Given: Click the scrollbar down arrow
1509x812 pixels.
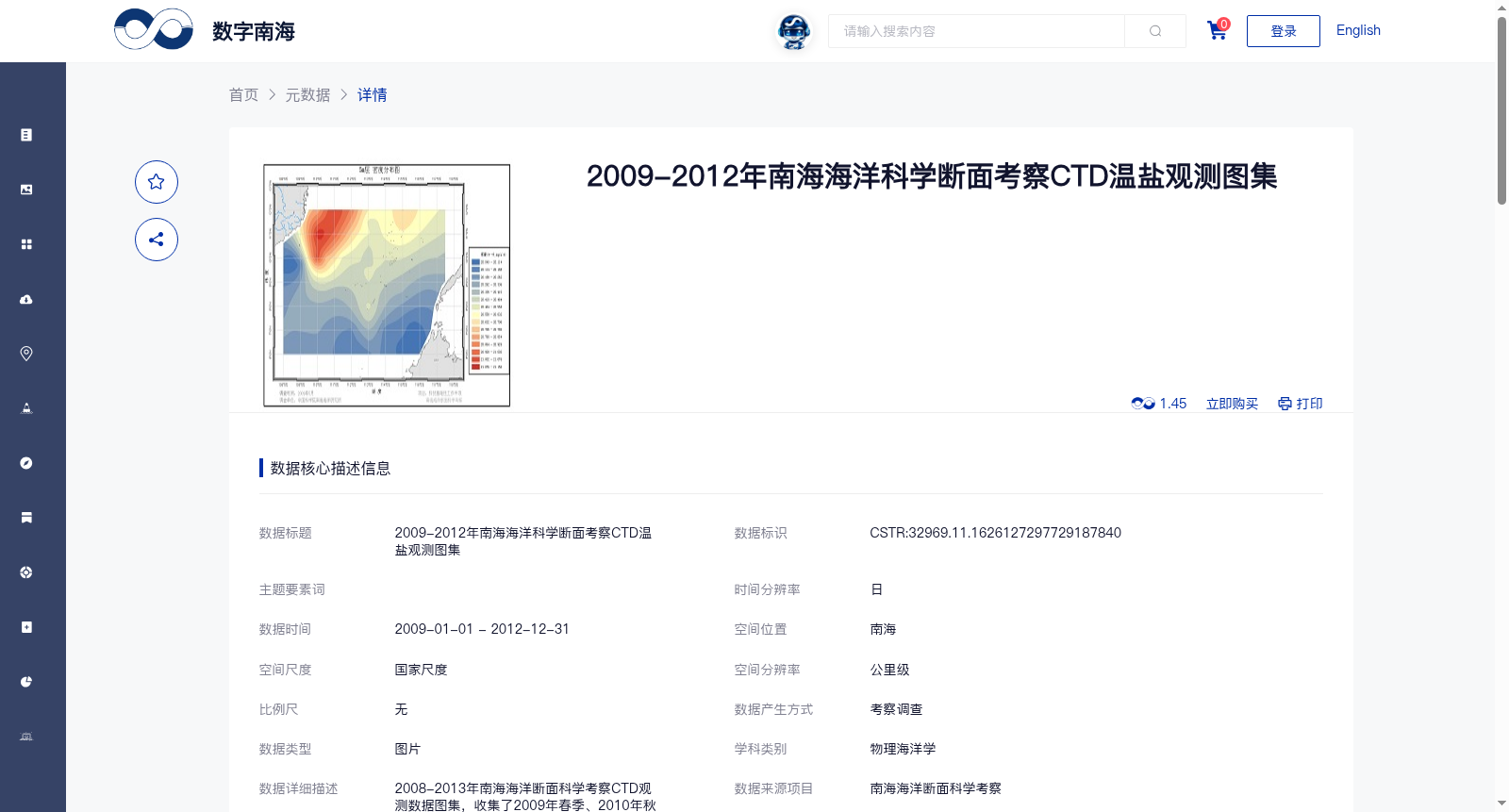Looking at the screenshot, I should pos(1501,804).
